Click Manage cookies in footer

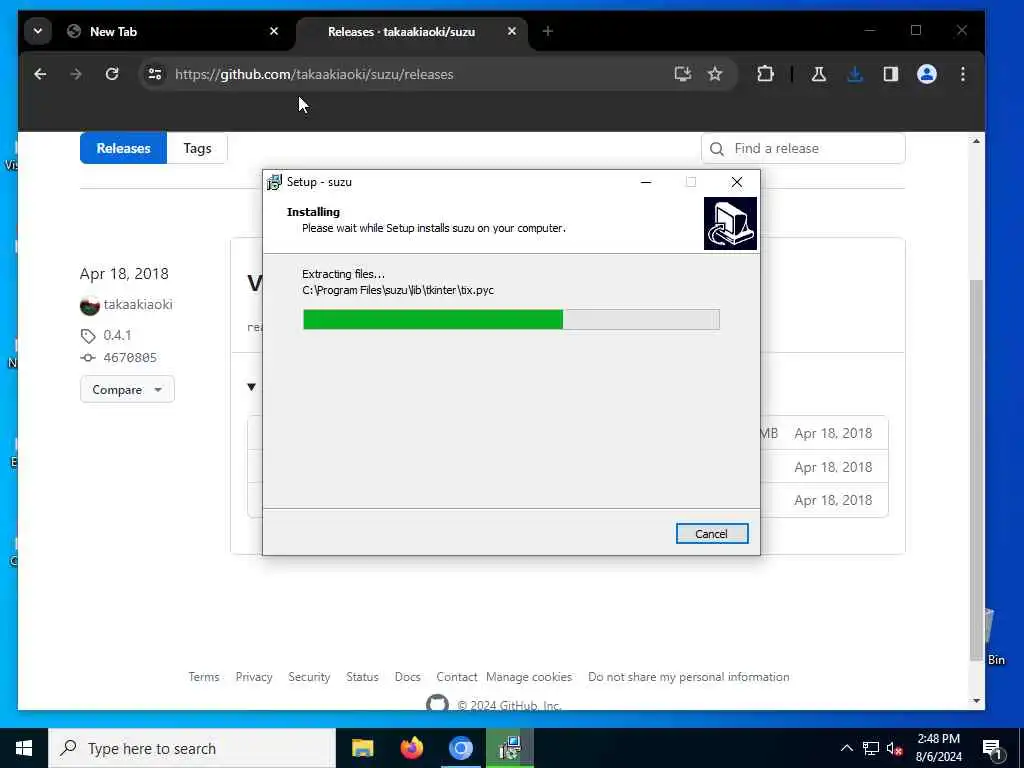pos(529,677)
